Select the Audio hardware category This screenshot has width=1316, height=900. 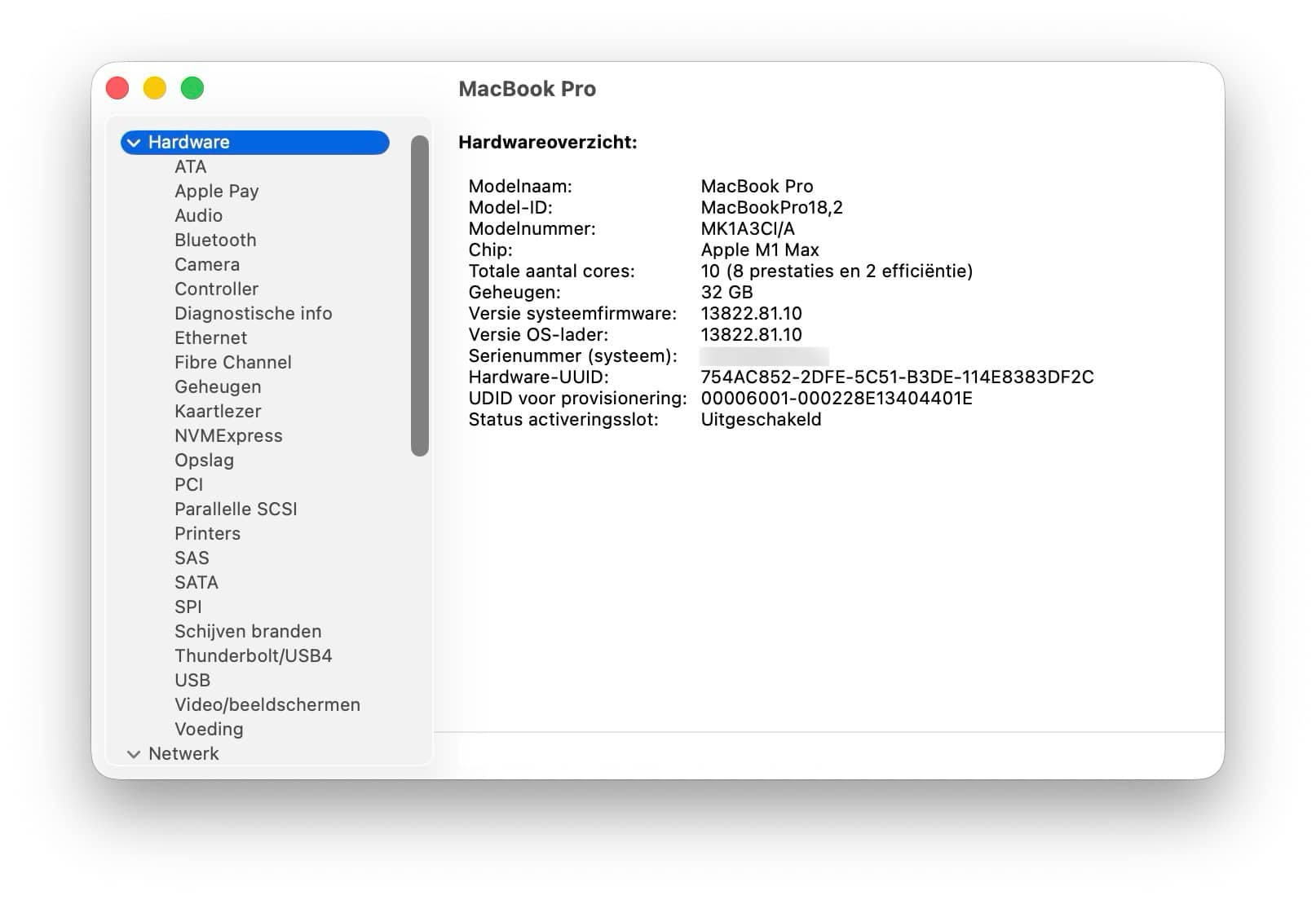click(198, 215)
